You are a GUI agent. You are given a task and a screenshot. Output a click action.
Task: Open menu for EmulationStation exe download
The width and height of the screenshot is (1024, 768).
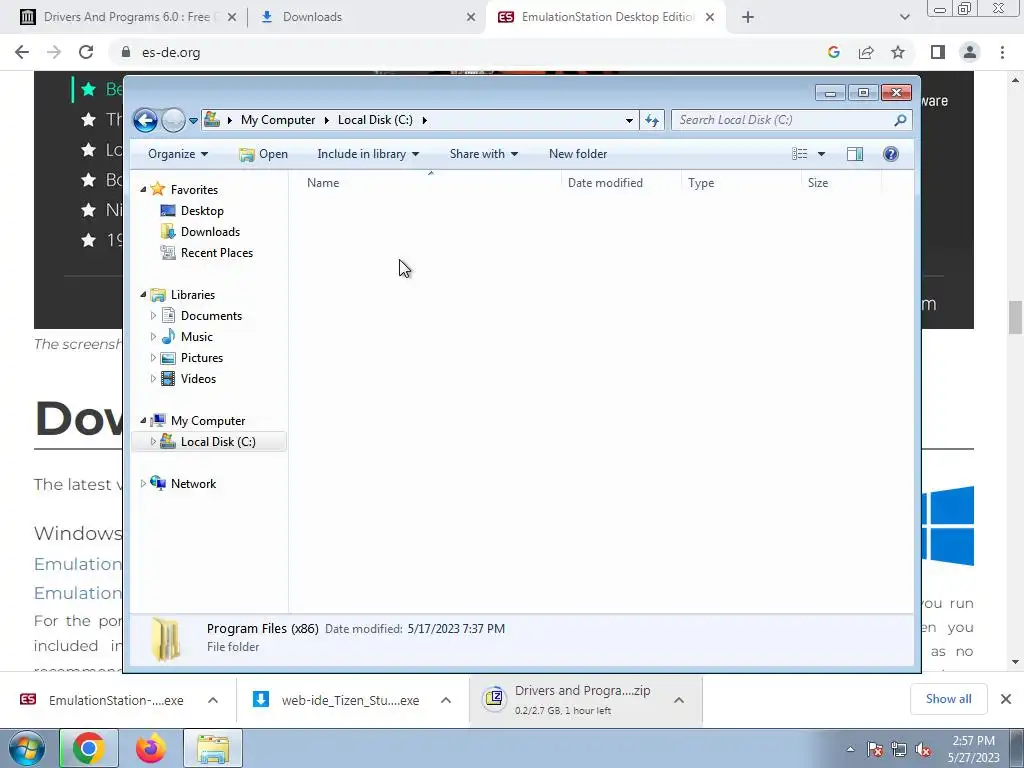point(213,700)
